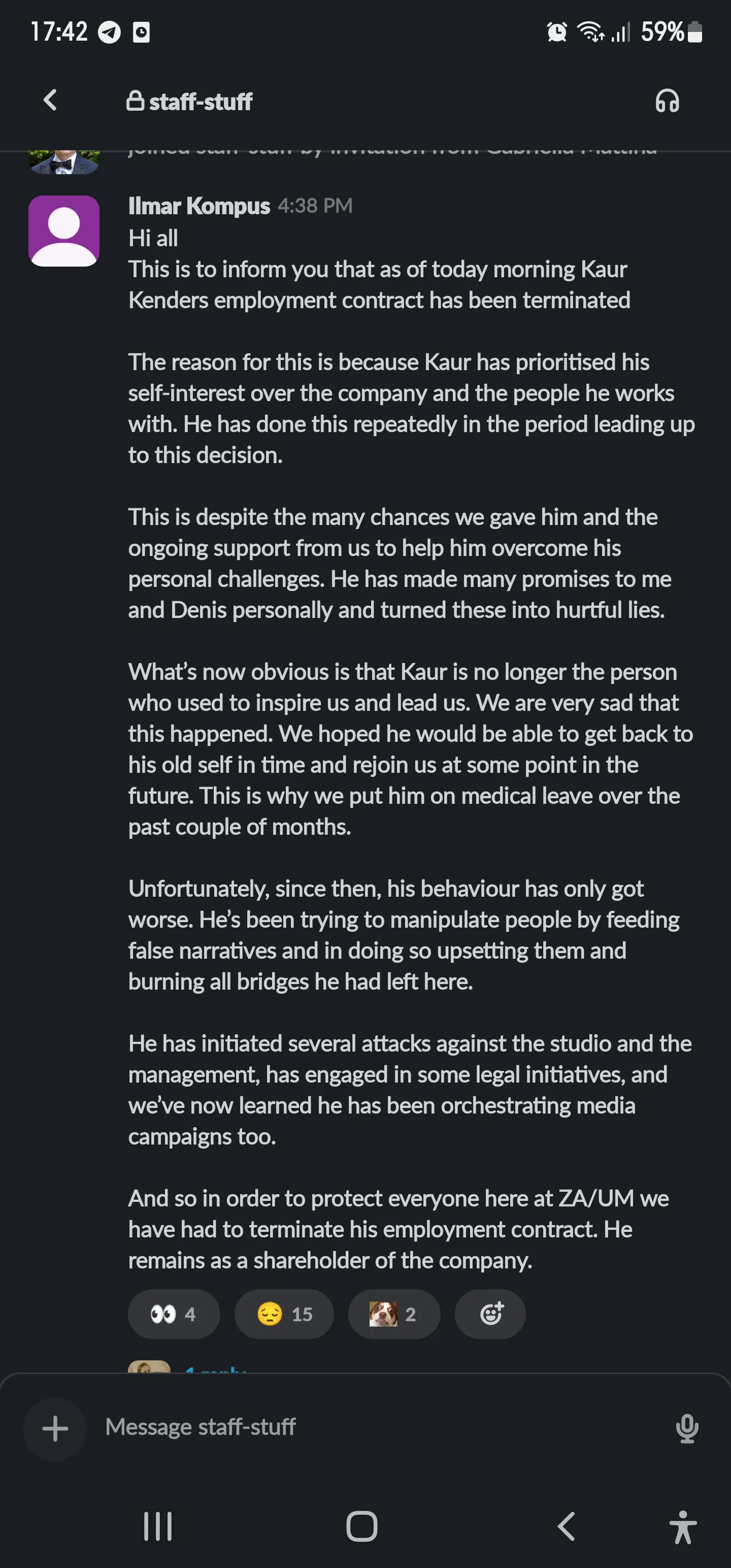Screen dimensions: 731x1568
Task: Toggle the pensive face reaction with 15
Action: pyautogui.click(x=284, y=1314)
